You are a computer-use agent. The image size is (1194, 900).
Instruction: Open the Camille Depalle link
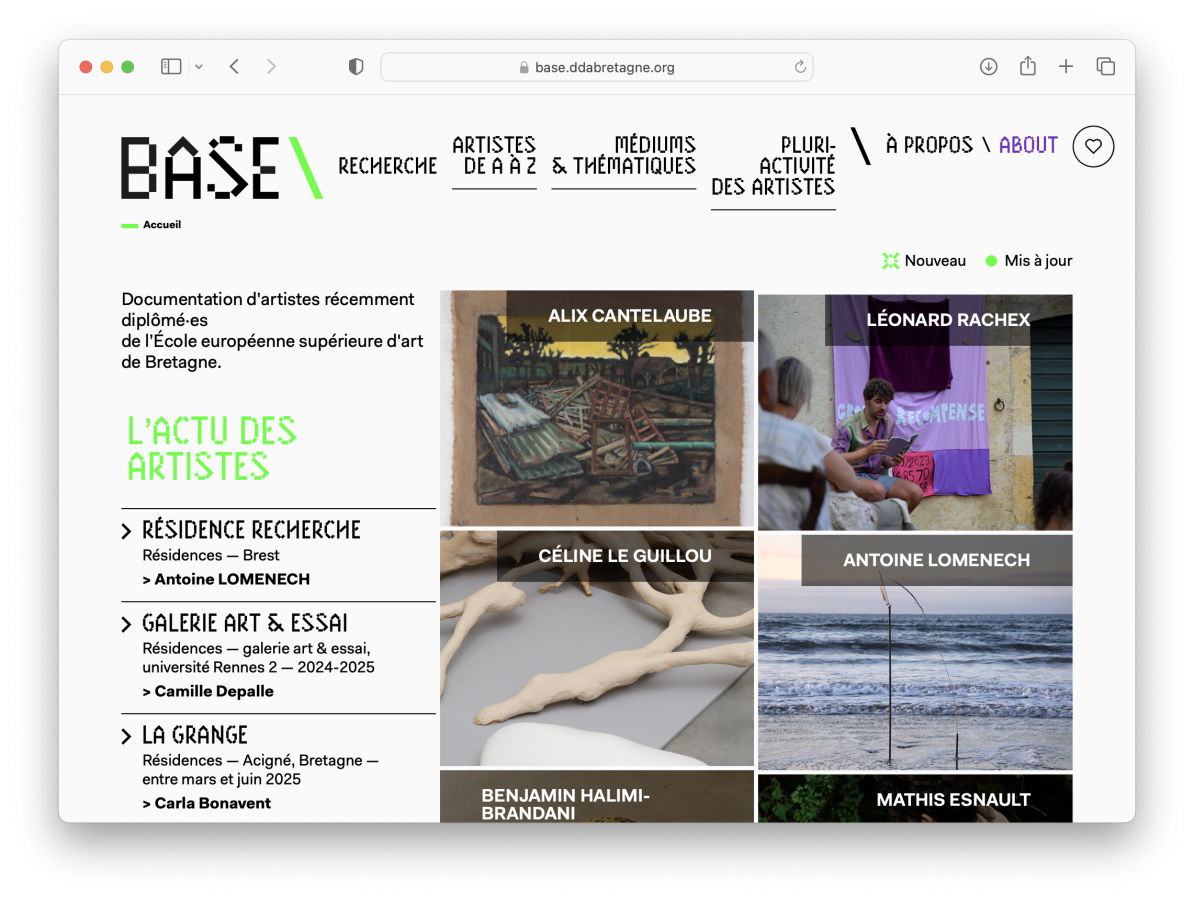click(x=213, y=691)
